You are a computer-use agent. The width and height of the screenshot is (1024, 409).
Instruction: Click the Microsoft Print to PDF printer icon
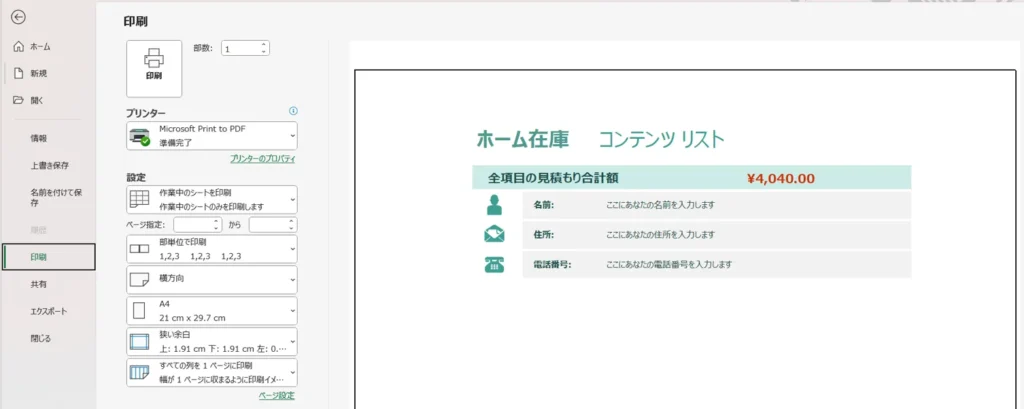tap(140, 137)
